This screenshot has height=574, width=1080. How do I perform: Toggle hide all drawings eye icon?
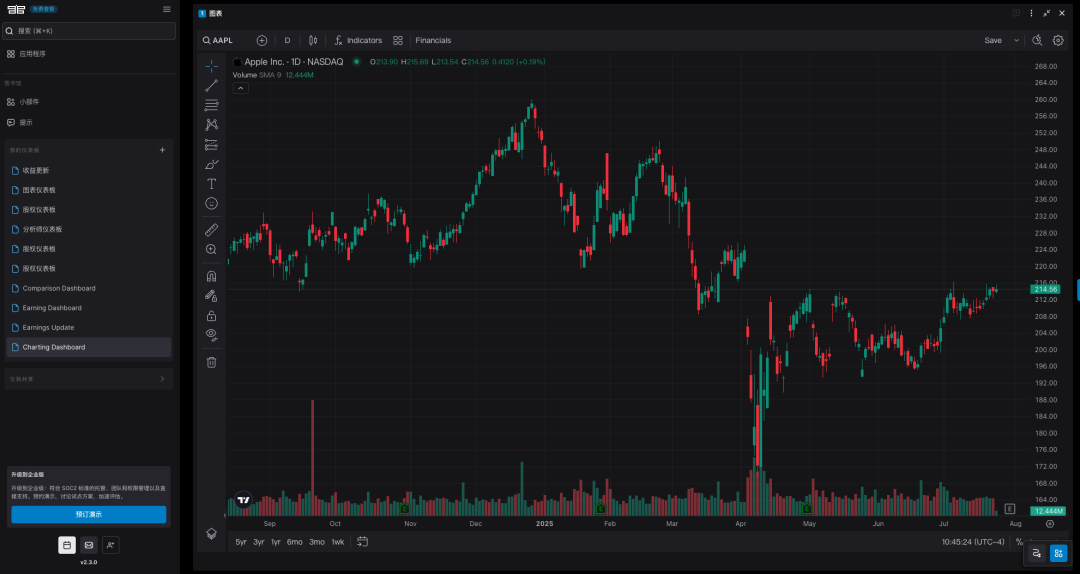coord(211,334)
